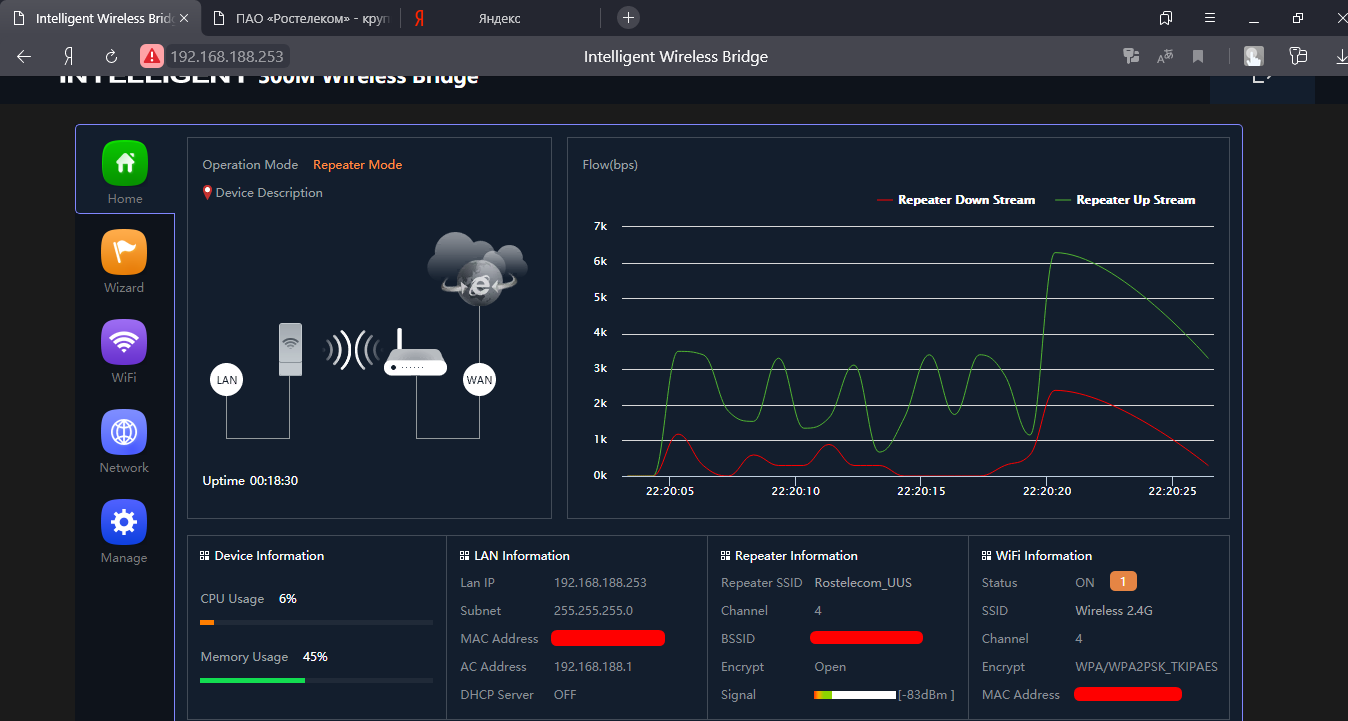Go to Network settings in sidebar
The height and width of the screenshot is (721, 1348).
124,433
